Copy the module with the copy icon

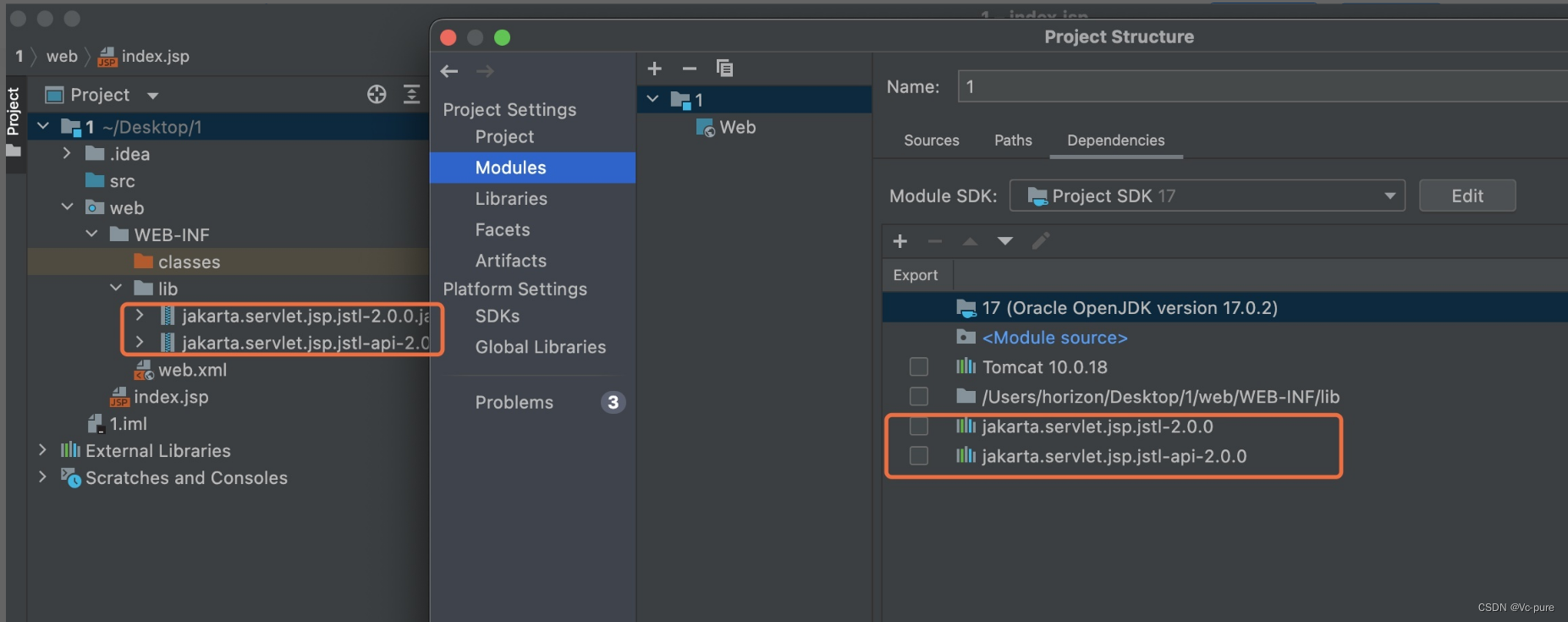724,68
